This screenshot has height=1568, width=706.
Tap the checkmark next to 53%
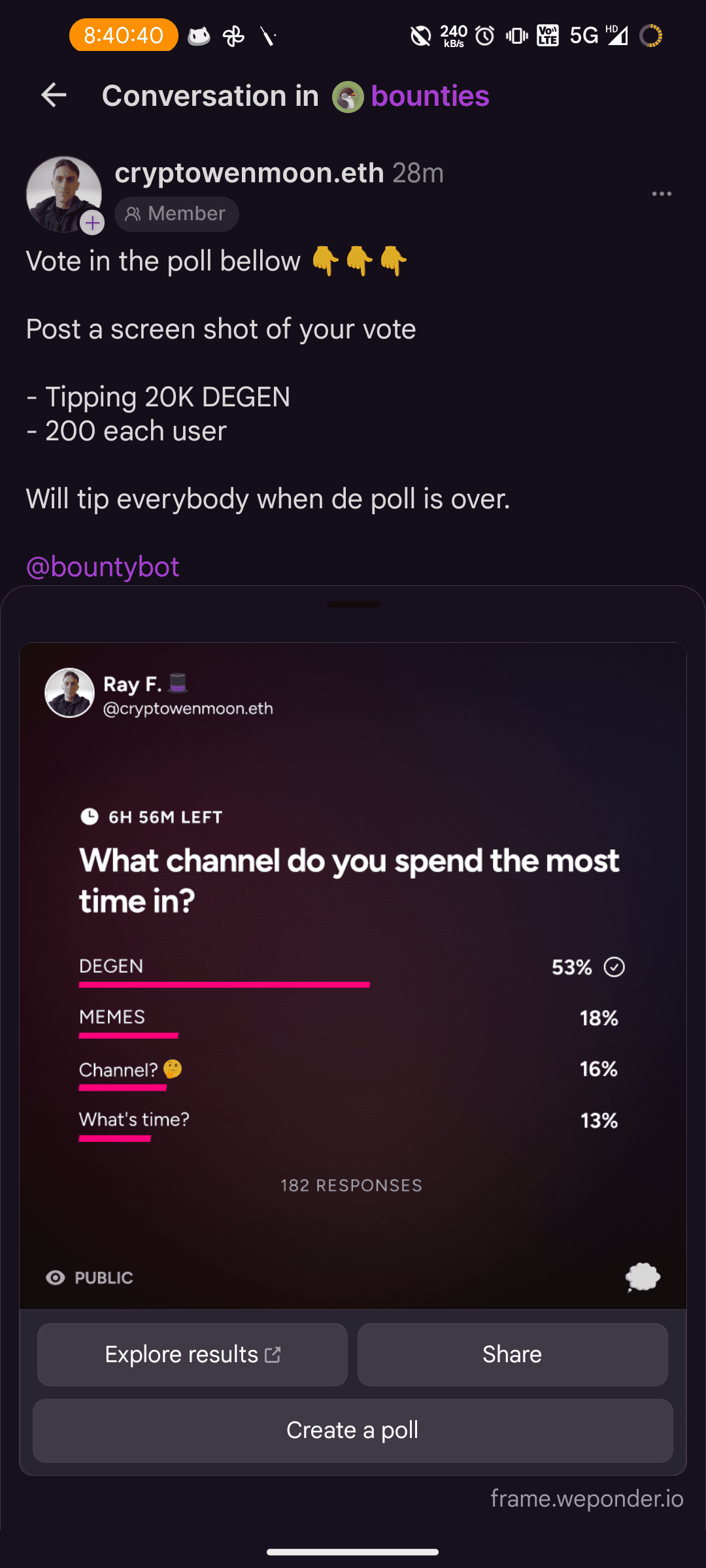point(614,967)
